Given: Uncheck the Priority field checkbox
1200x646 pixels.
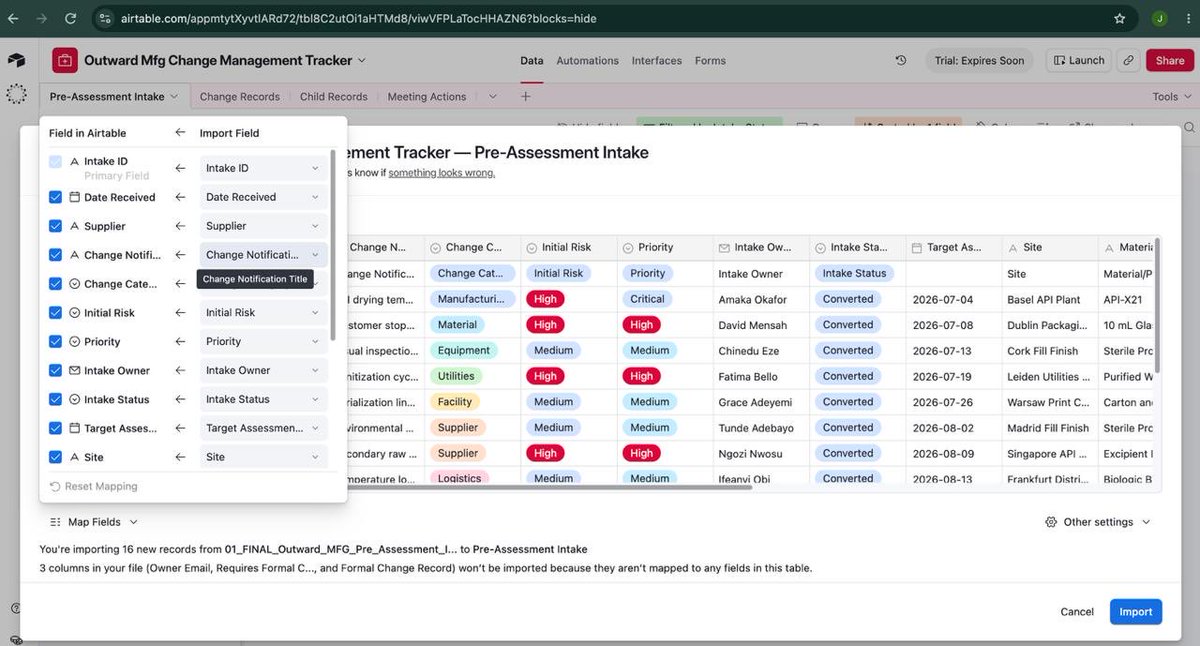Looking at the screenshot, I should click(x=55, y=341).
